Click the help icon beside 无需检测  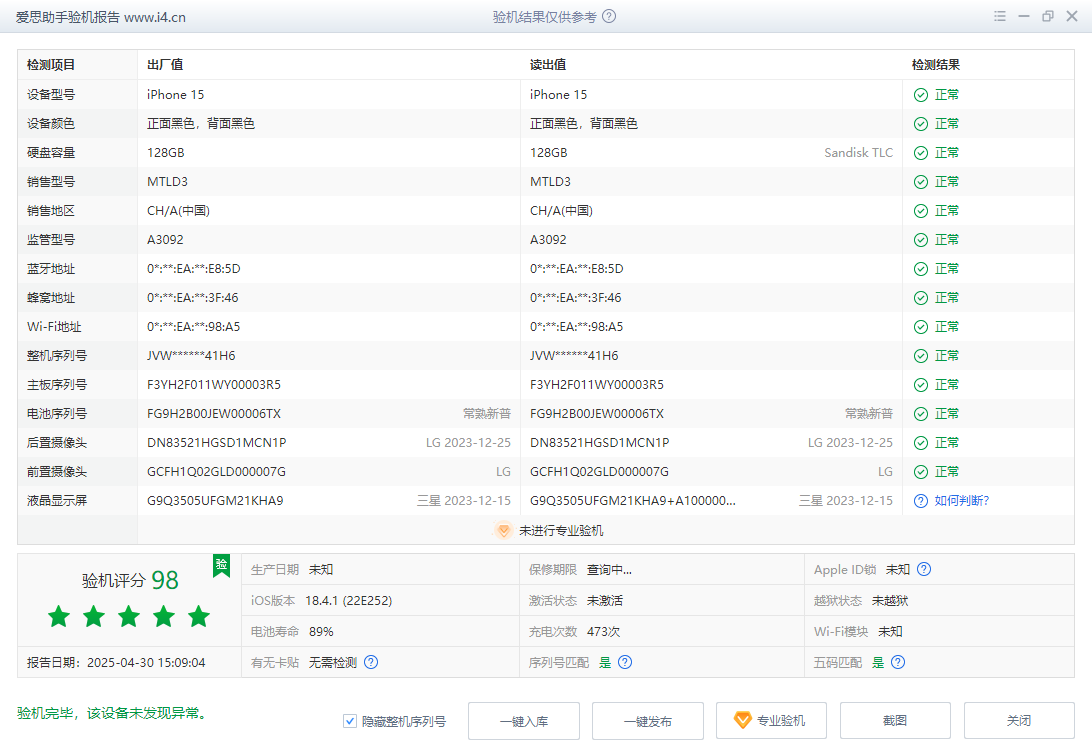pyautogui.click(x=371, y=662)
